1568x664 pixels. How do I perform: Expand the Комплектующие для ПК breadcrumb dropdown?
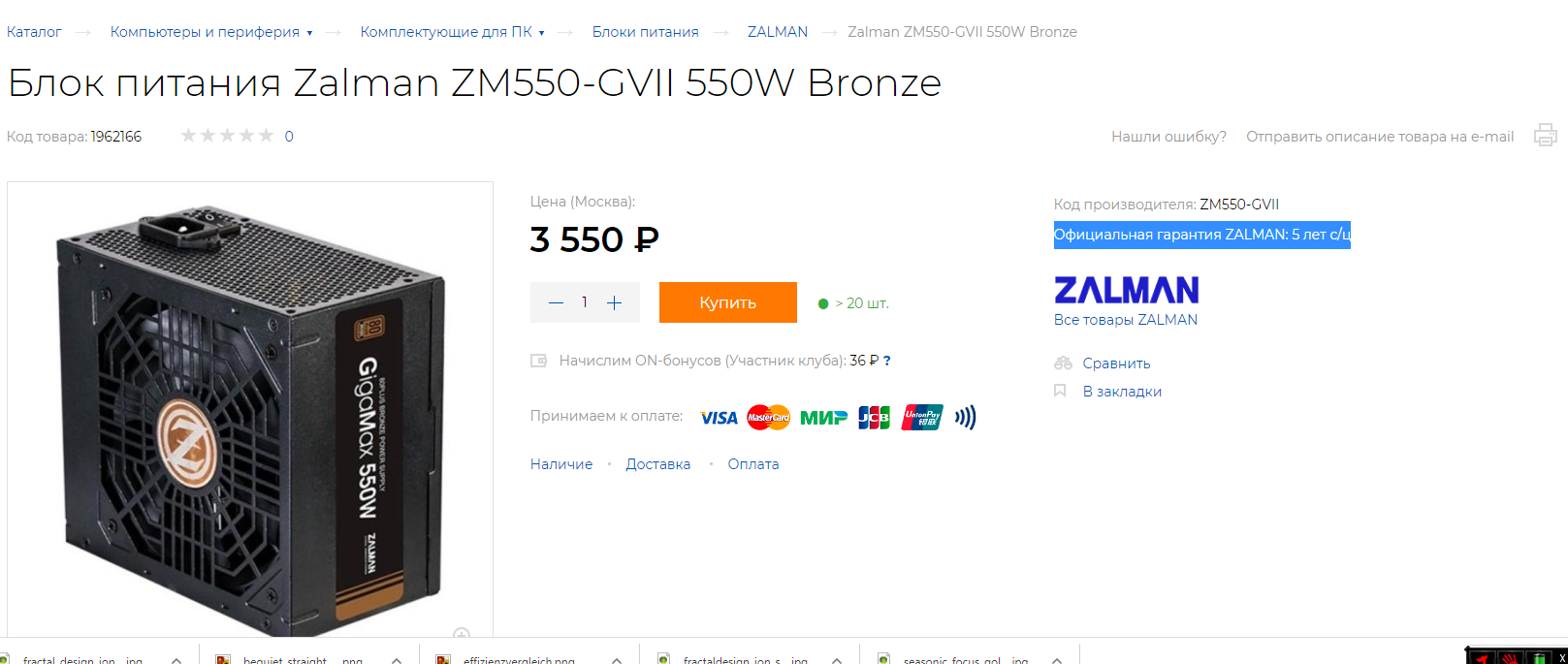[541, 33]
